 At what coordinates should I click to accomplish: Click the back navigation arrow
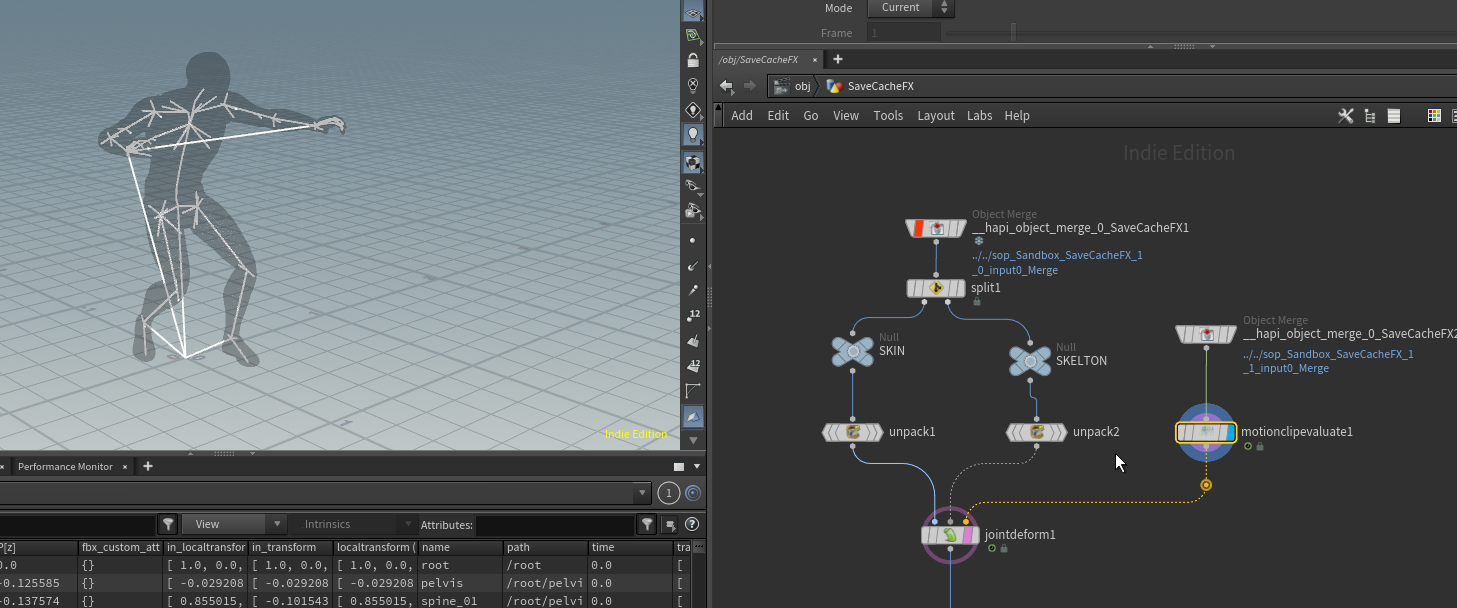tap(727, 86)
